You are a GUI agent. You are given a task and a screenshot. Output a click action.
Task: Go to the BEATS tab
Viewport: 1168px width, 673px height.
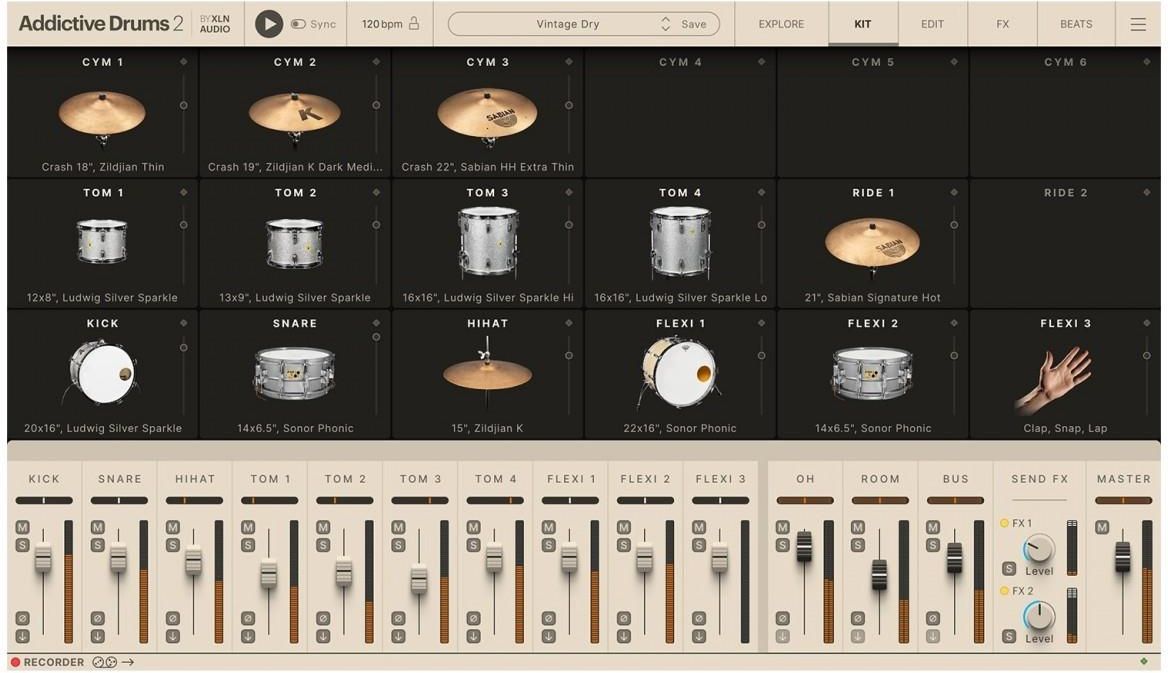pyautogui.click(x=1076, y=24)
